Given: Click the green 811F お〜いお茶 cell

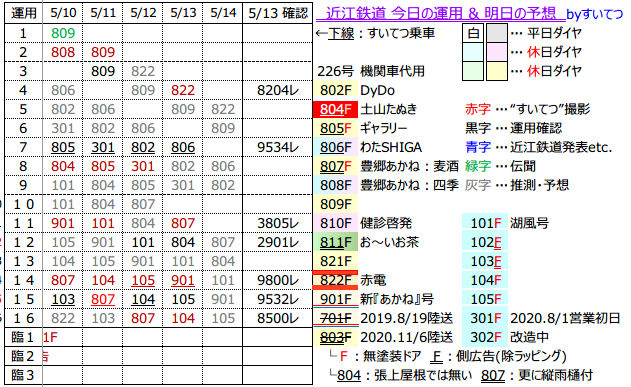Looking at the screenshot, I should [x=335, y=242].
